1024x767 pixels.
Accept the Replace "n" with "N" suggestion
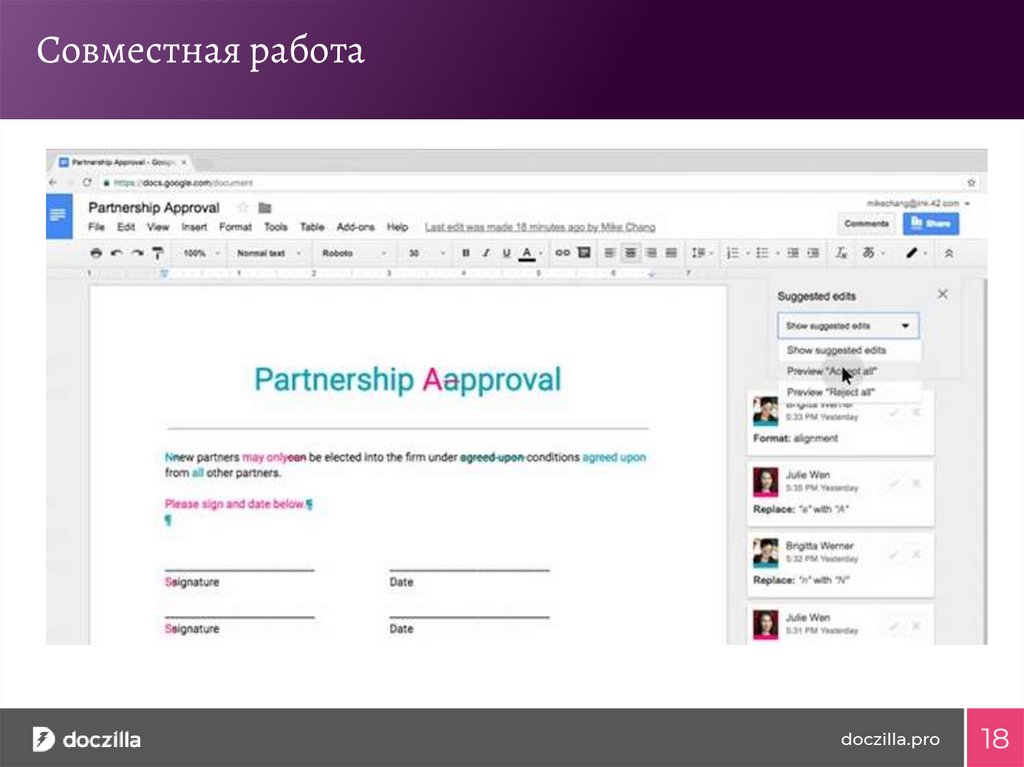894,555
